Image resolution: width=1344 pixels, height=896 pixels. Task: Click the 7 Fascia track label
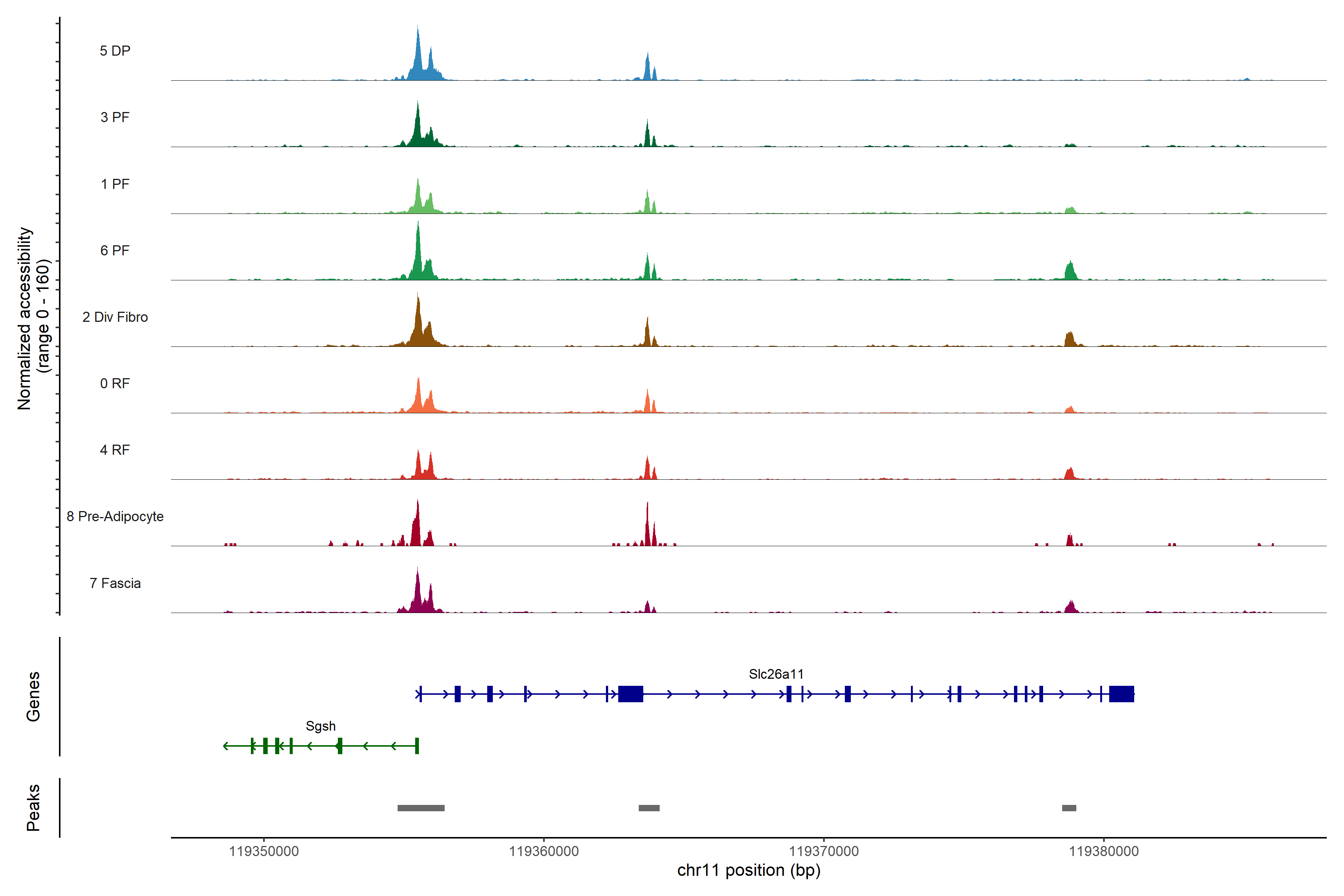pos(115,583)
